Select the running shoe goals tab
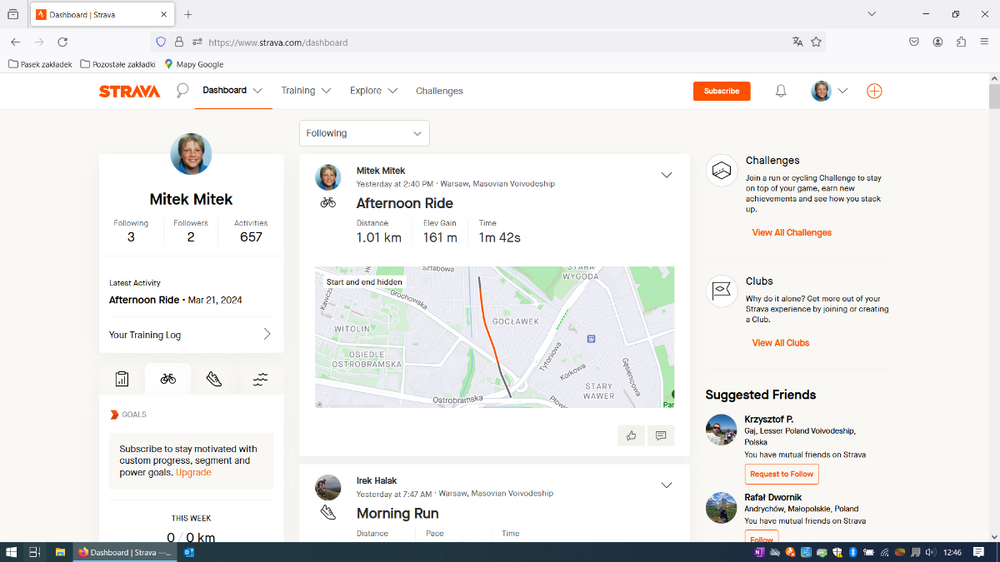The width and height of the screenshot is (1000, 562). tap(214, 379)
